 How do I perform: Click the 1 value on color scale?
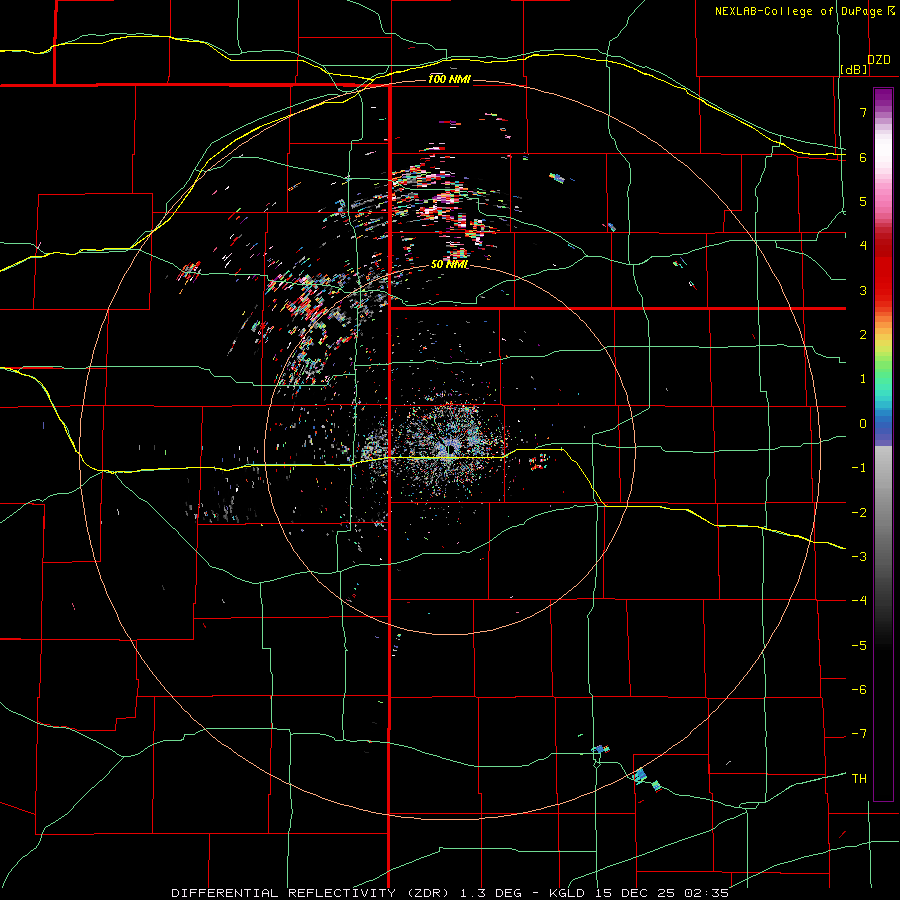(x=863, y=379)
